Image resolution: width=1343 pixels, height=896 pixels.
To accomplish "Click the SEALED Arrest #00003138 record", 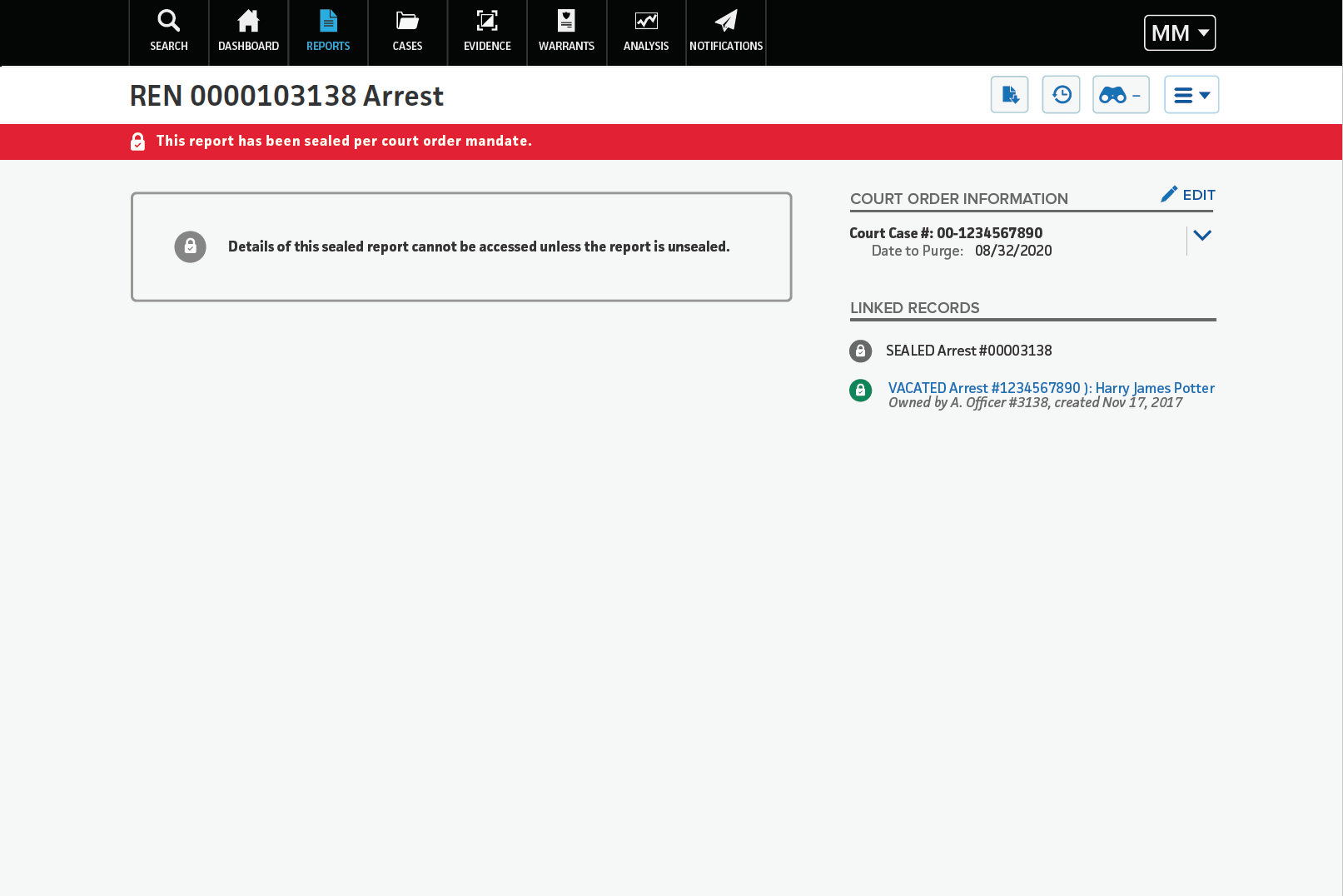I will [x=968, y=351].
